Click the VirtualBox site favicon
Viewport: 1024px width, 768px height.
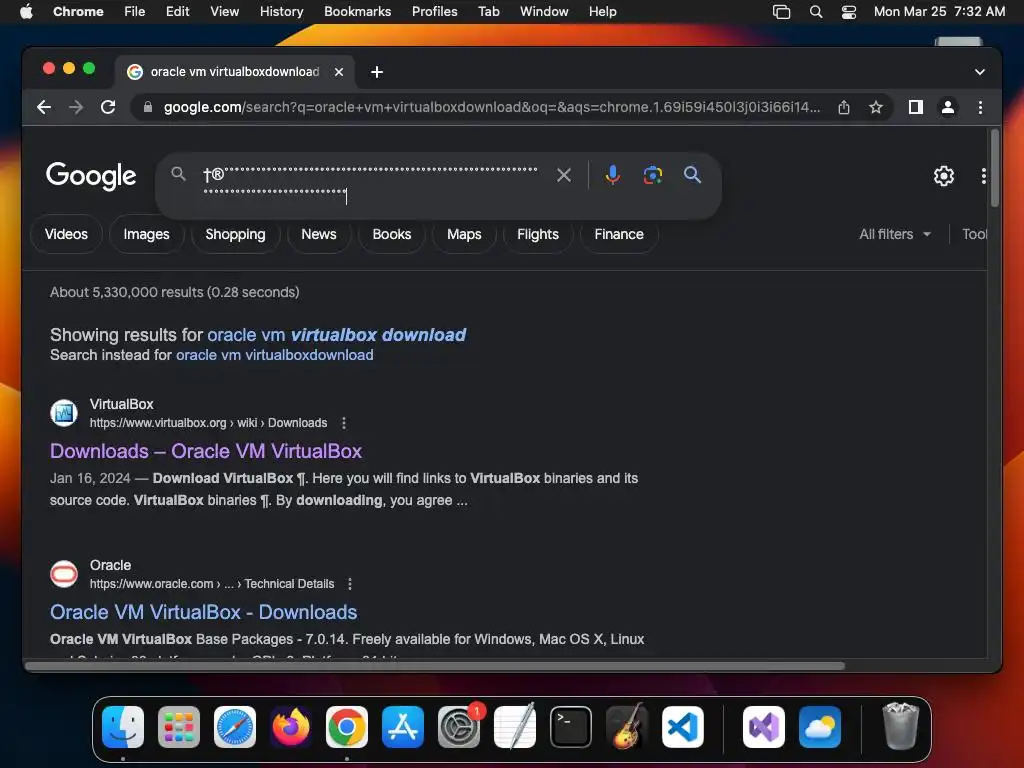point(64,413)
